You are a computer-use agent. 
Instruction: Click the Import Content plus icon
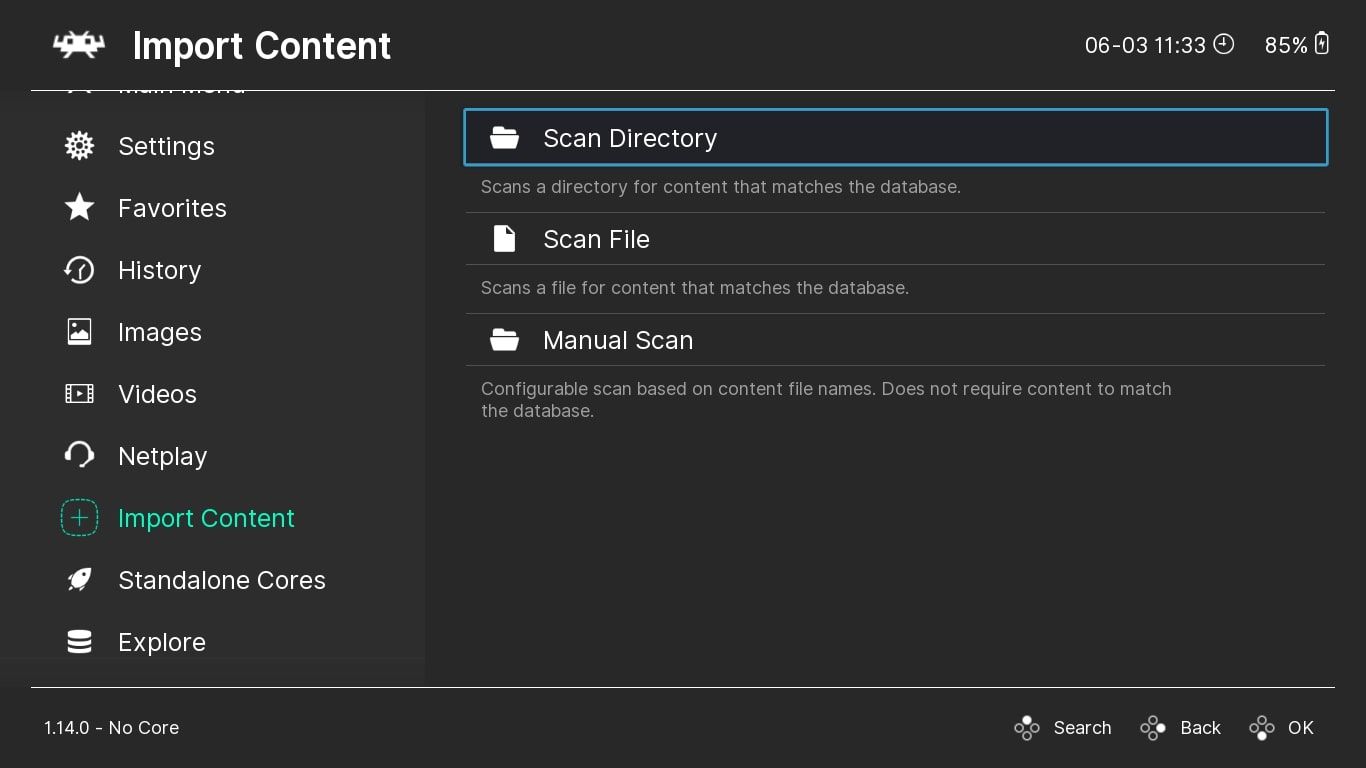[79, 518]
